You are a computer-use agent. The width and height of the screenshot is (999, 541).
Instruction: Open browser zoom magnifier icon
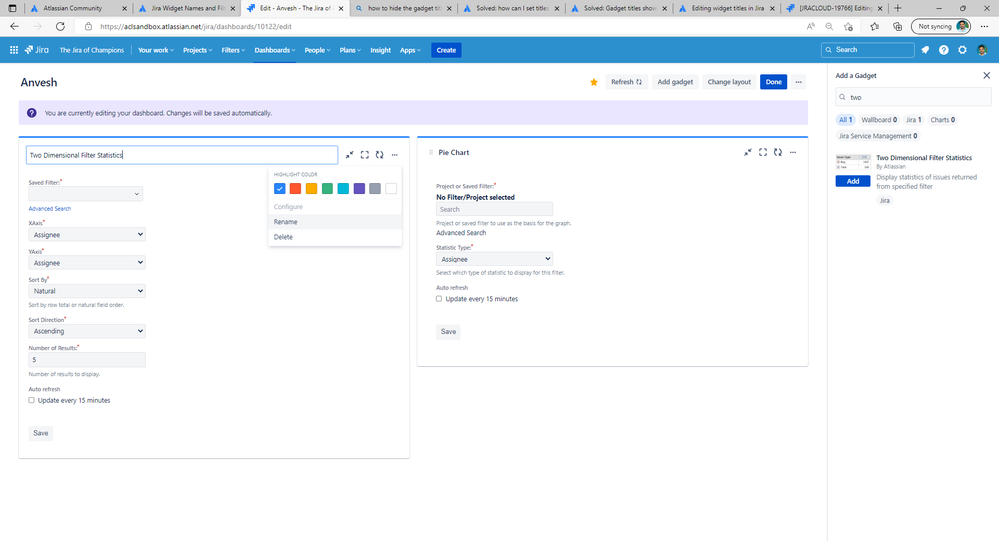tap(829, 26)
